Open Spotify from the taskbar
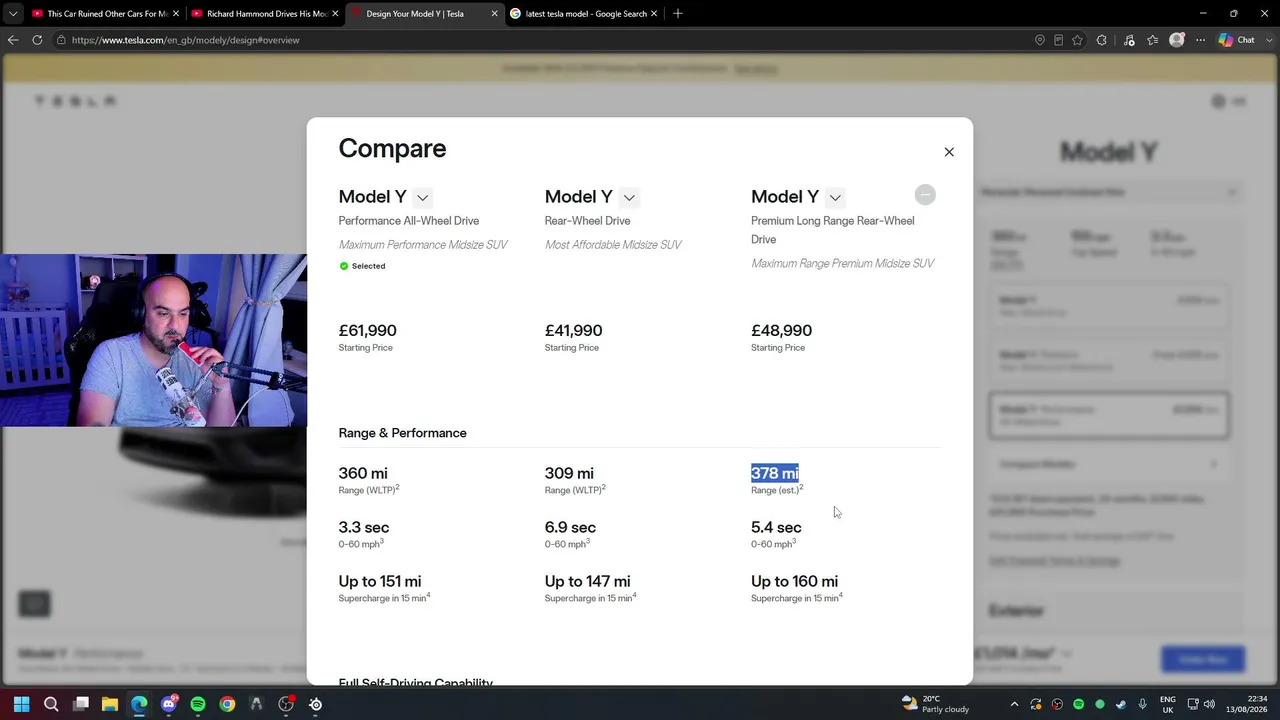1280x720 pixels. (x=198, y=704)
